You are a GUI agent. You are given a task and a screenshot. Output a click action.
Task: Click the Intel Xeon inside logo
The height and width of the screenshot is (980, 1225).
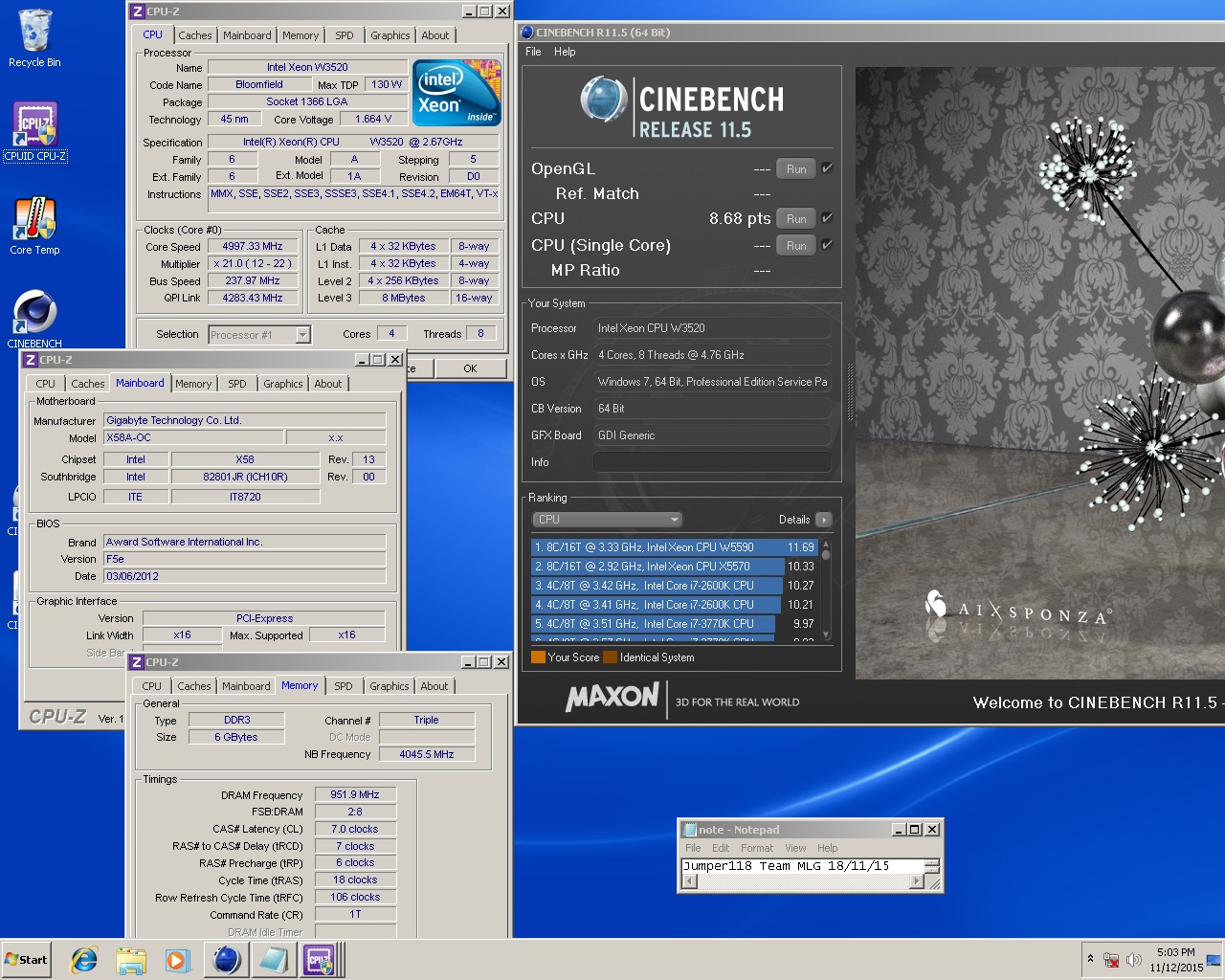point(457,93)
